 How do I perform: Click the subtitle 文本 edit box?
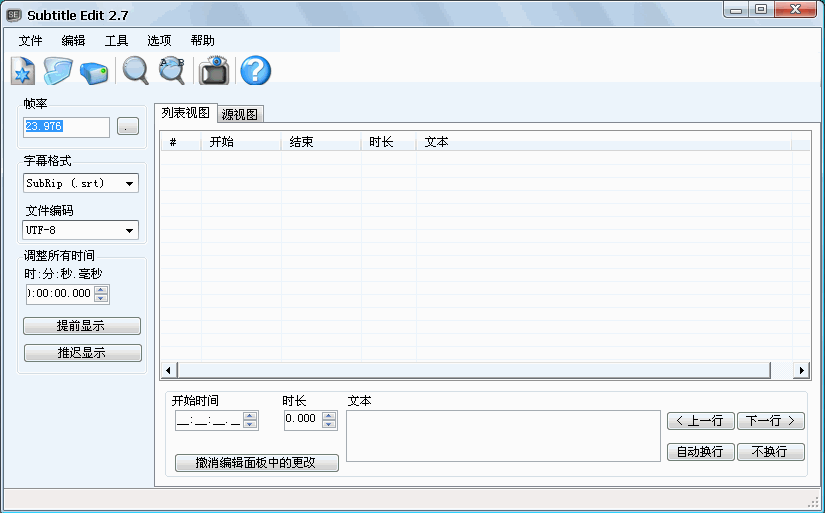[504, 436]
